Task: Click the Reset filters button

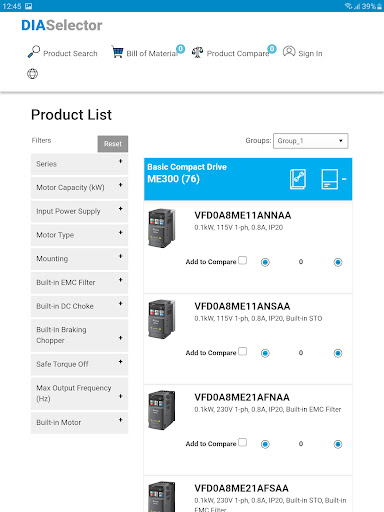Action: click(113, 144)
